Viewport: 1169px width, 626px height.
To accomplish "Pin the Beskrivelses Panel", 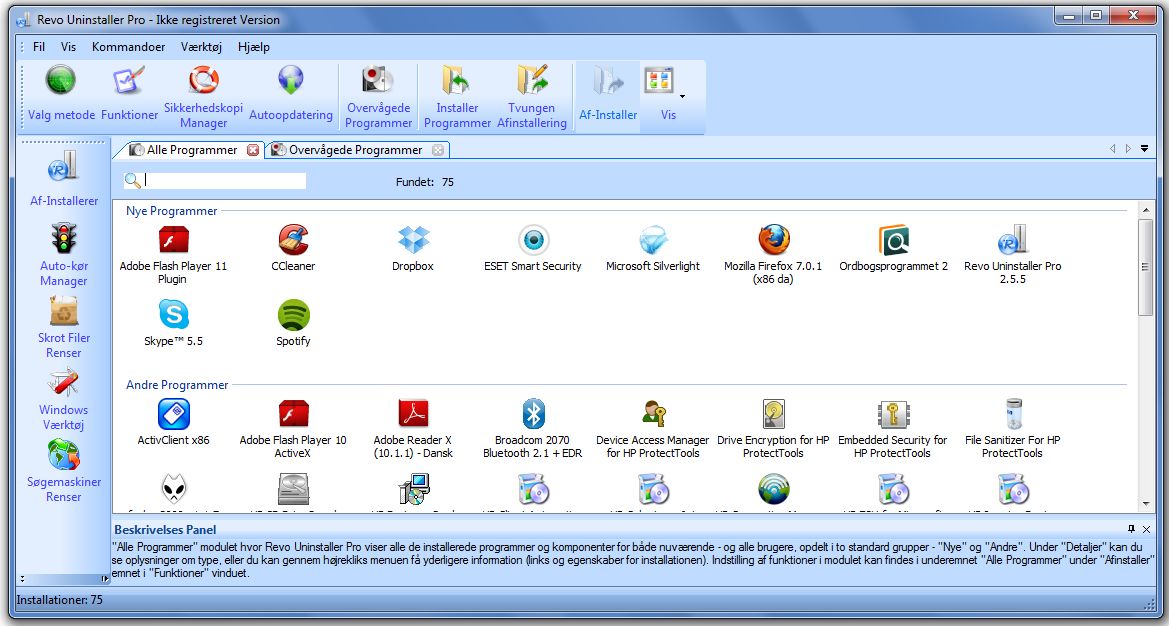I will coord(1131,529).
